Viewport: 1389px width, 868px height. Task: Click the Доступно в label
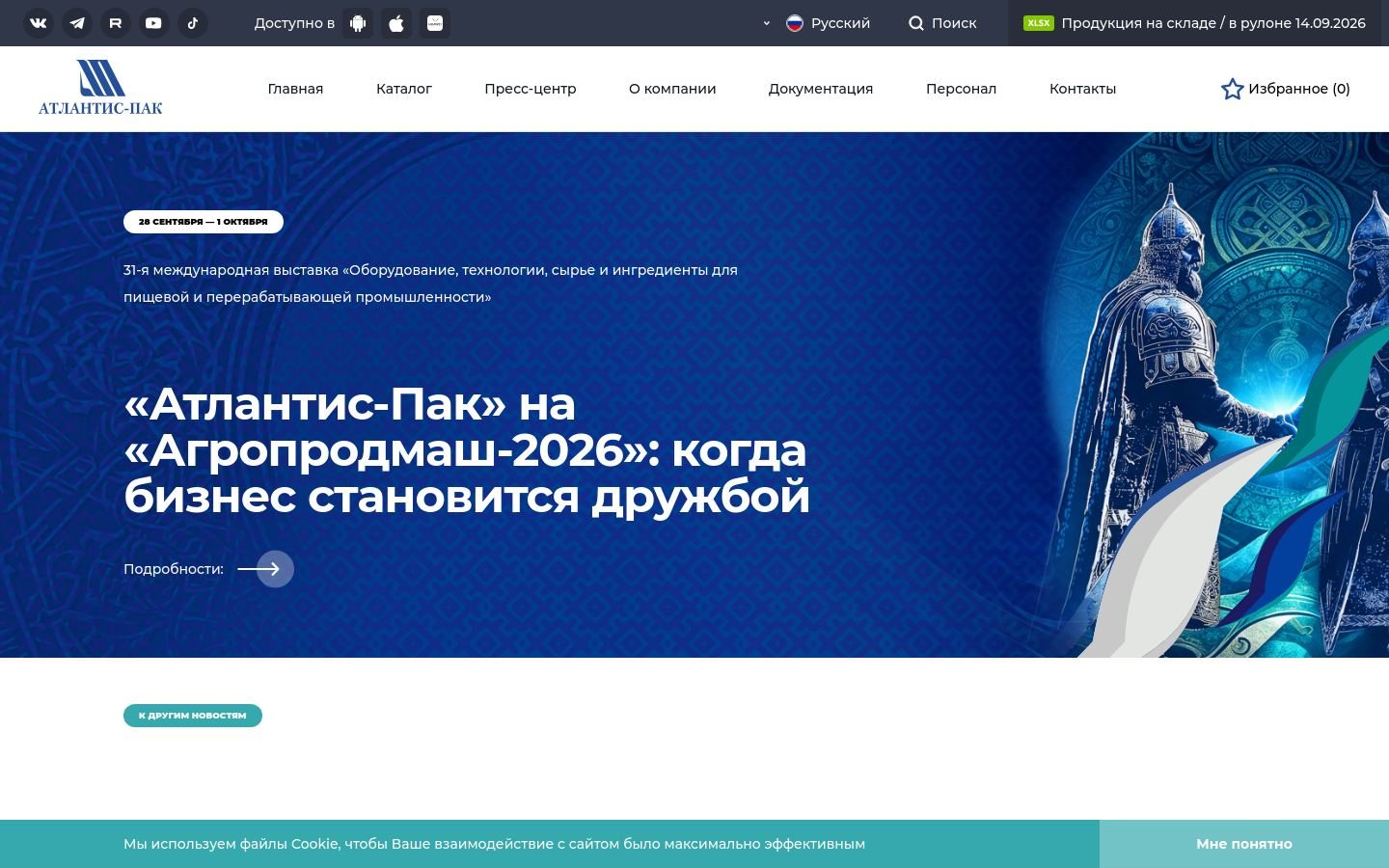click(x=294, y=23)
